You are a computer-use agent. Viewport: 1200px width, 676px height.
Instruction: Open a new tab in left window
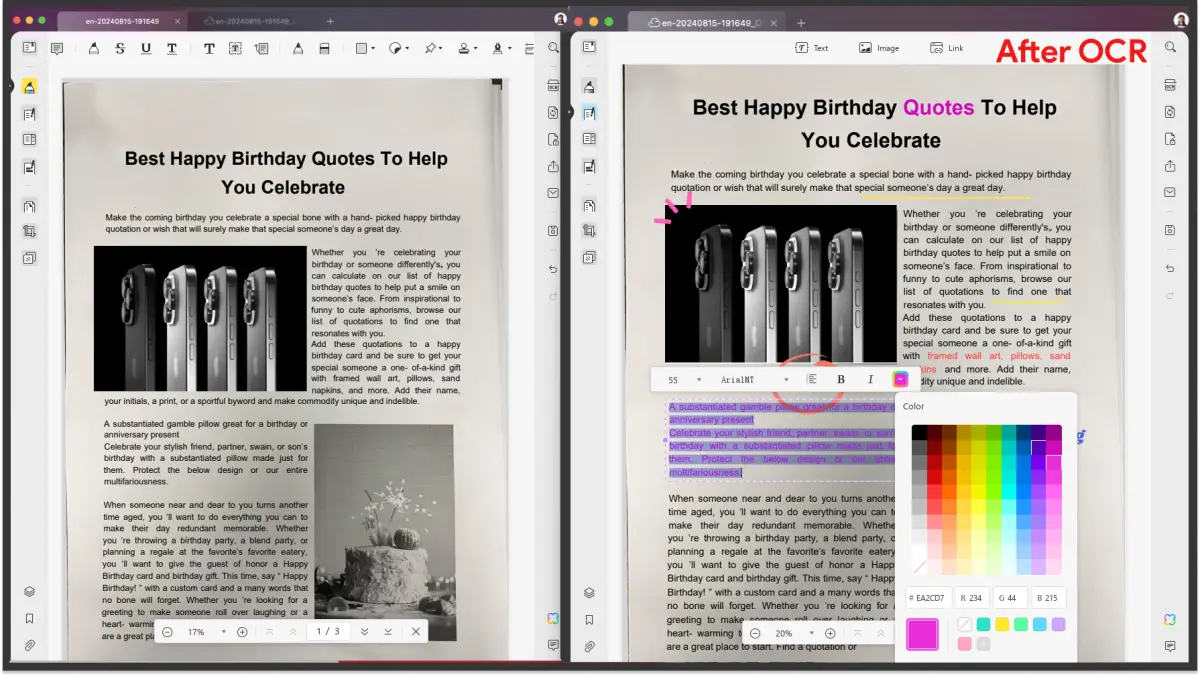pos(330,21)
